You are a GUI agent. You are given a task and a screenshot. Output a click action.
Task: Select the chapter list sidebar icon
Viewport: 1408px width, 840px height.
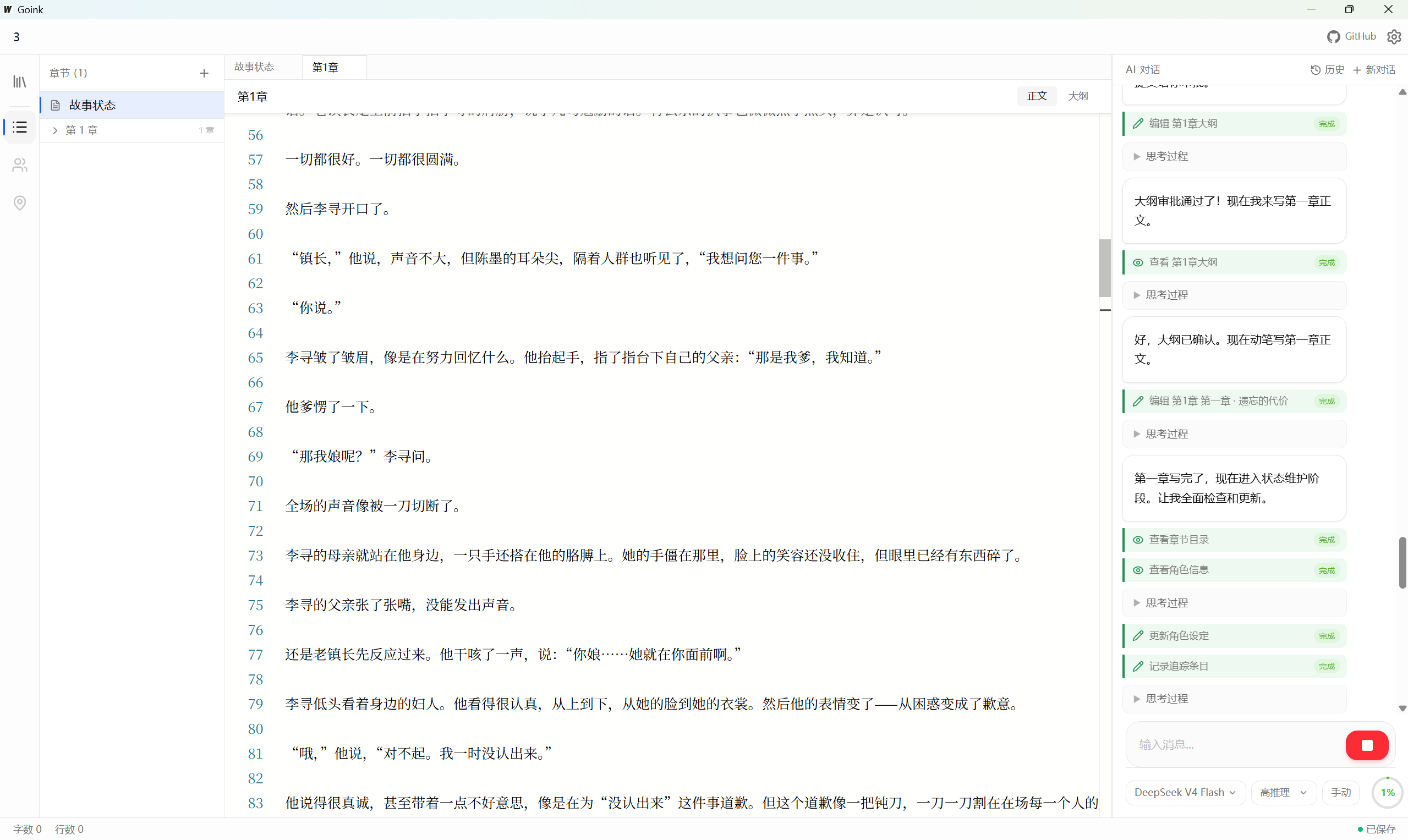(x=20, y=127)
